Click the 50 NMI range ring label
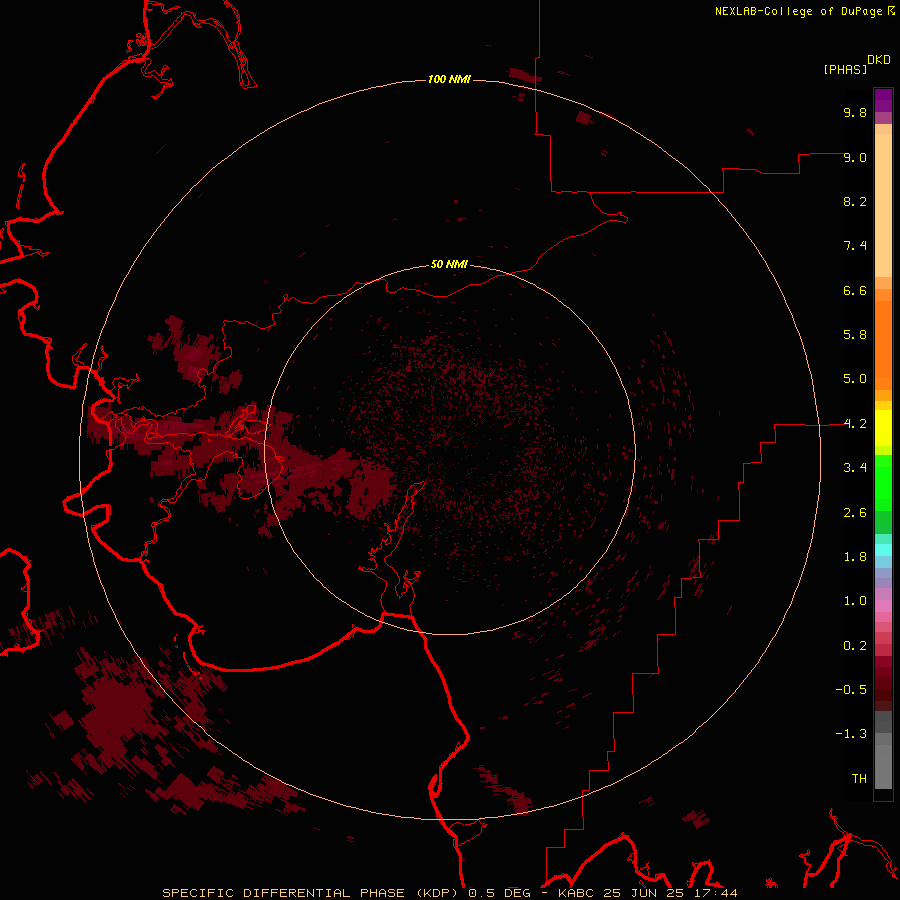This screenshot has width=900, height=900. [x=449, y=264]
